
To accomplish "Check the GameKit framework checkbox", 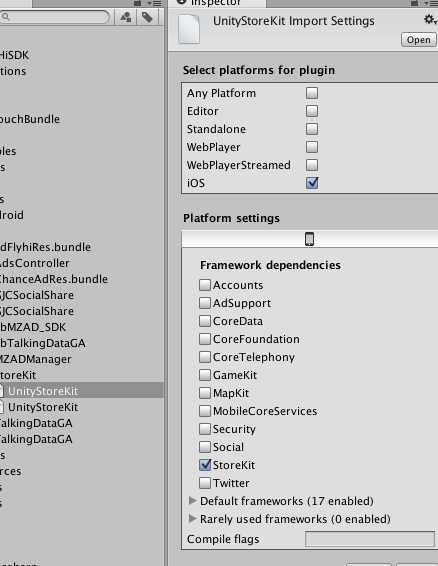I will point(205,375).
